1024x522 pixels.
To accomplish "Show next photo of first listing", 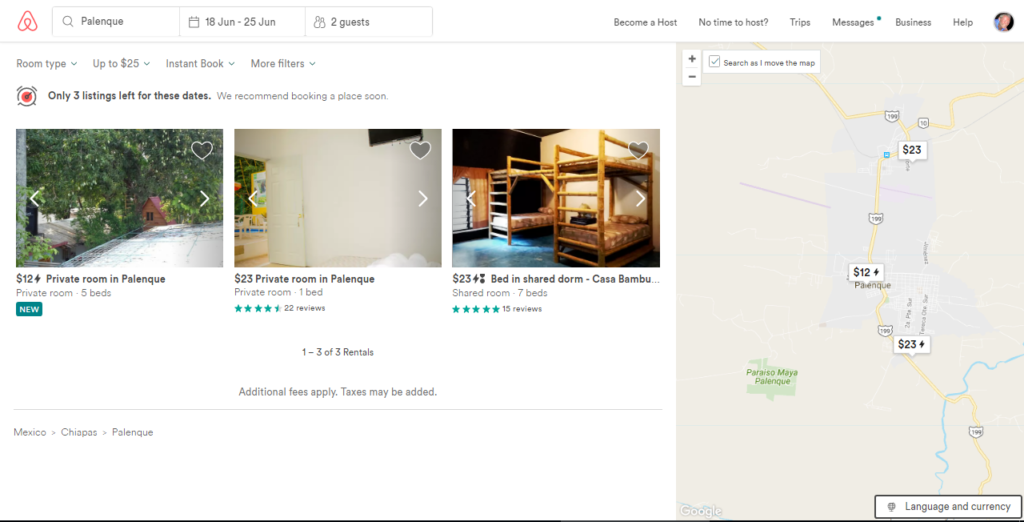I will pyautogui.click(x=205, y=198).
